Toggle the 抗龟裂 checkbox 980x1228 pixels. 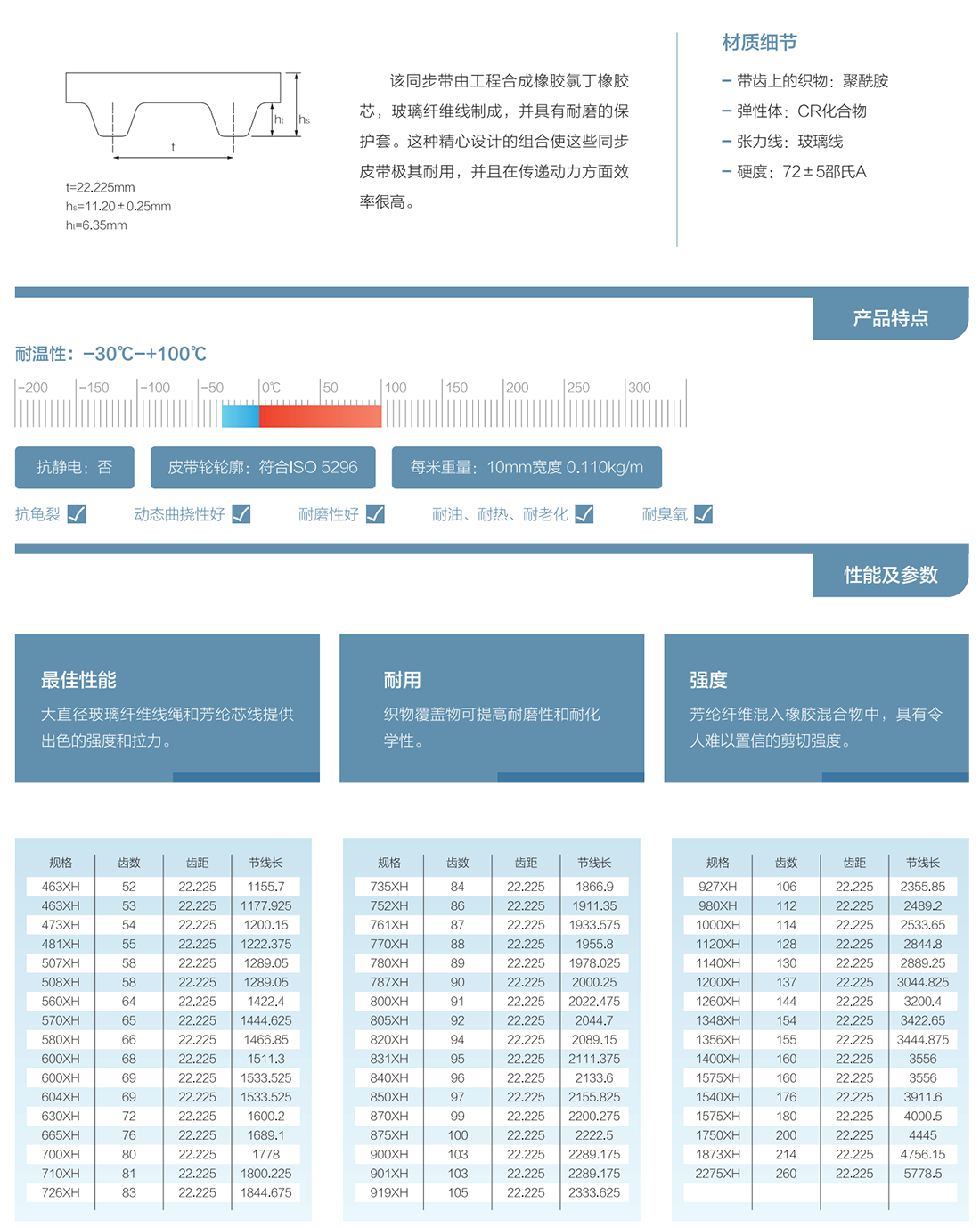77,514
